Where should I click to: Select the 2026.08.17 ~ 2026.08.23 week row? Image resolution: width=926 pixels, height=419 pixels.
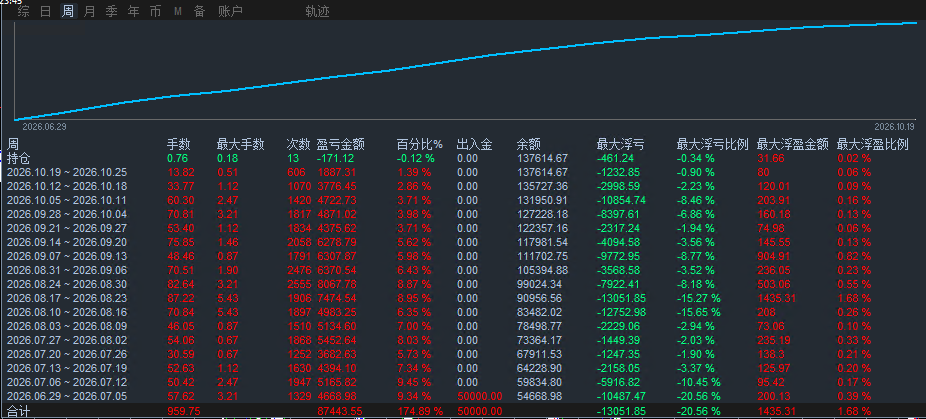point(463,298)
